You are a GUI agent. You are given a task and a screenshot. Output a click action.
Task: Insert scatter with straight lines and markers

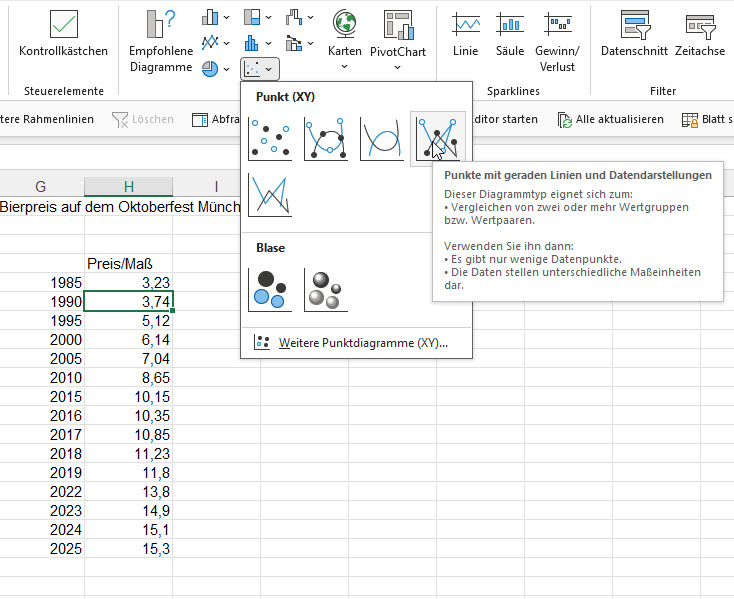coord(437,137)
